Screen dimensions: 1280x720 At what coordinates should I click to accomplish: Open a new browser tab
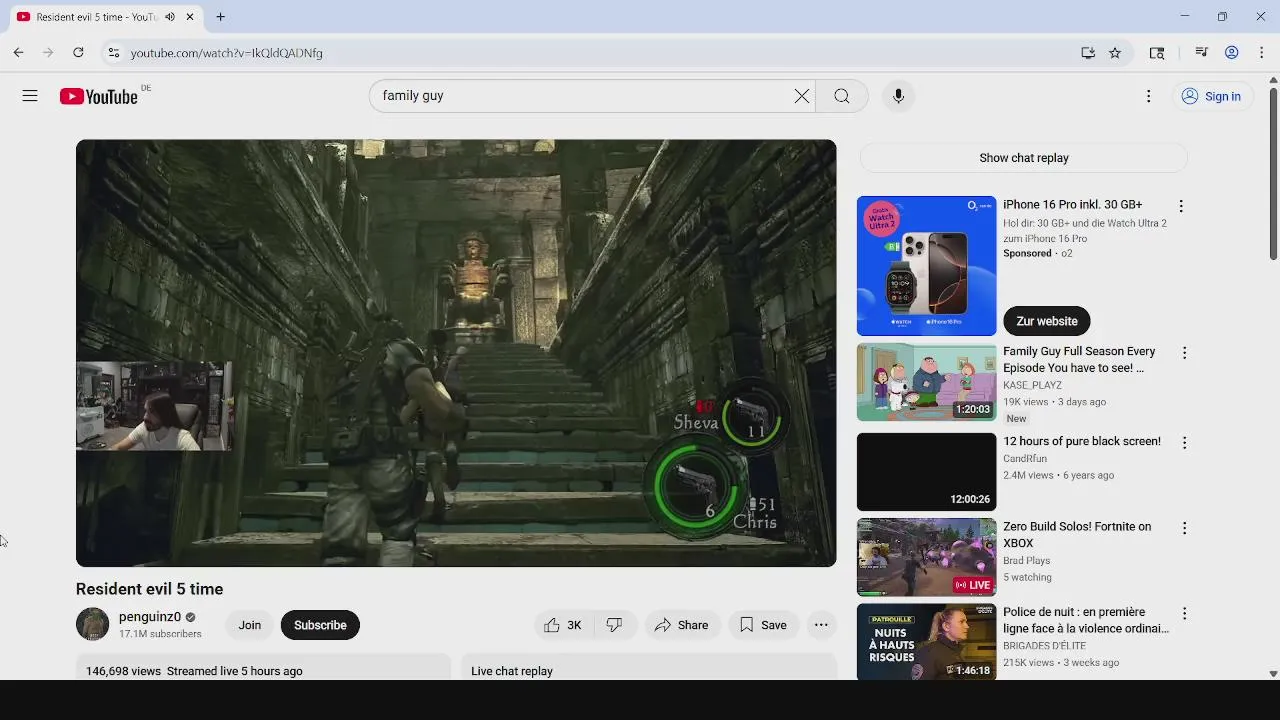[x=220, y=17]
